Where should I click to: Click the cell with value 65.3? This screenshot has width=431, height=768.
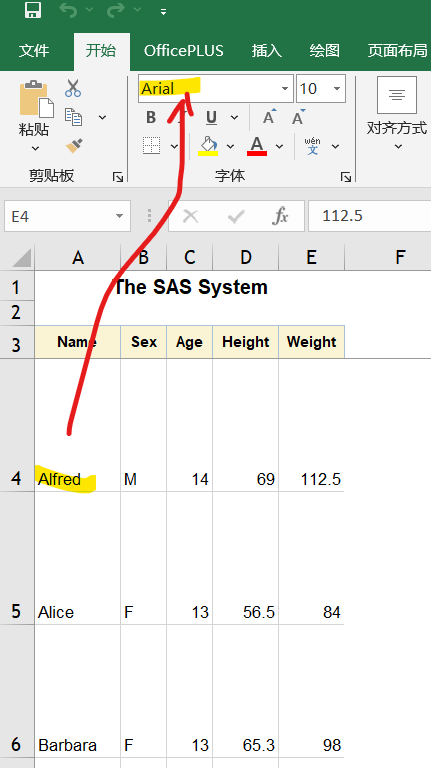(x=245, y=692)
